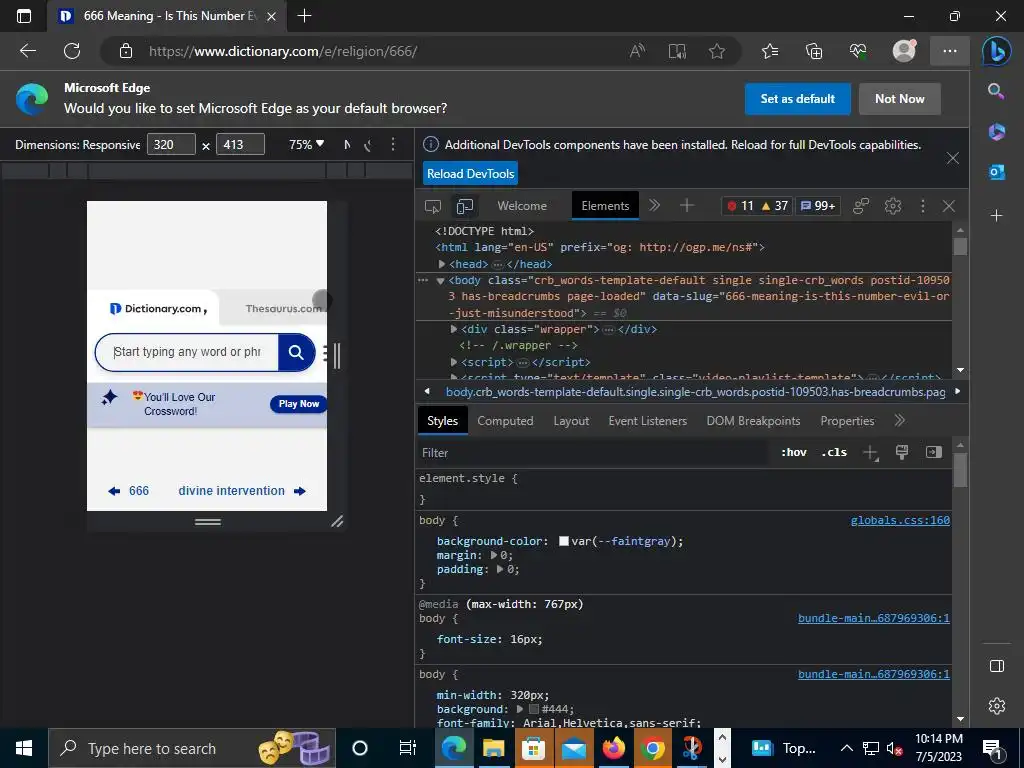Click the viewport width field 320
The height and width of the screenshot is (768, 1024).
(171, 144)
